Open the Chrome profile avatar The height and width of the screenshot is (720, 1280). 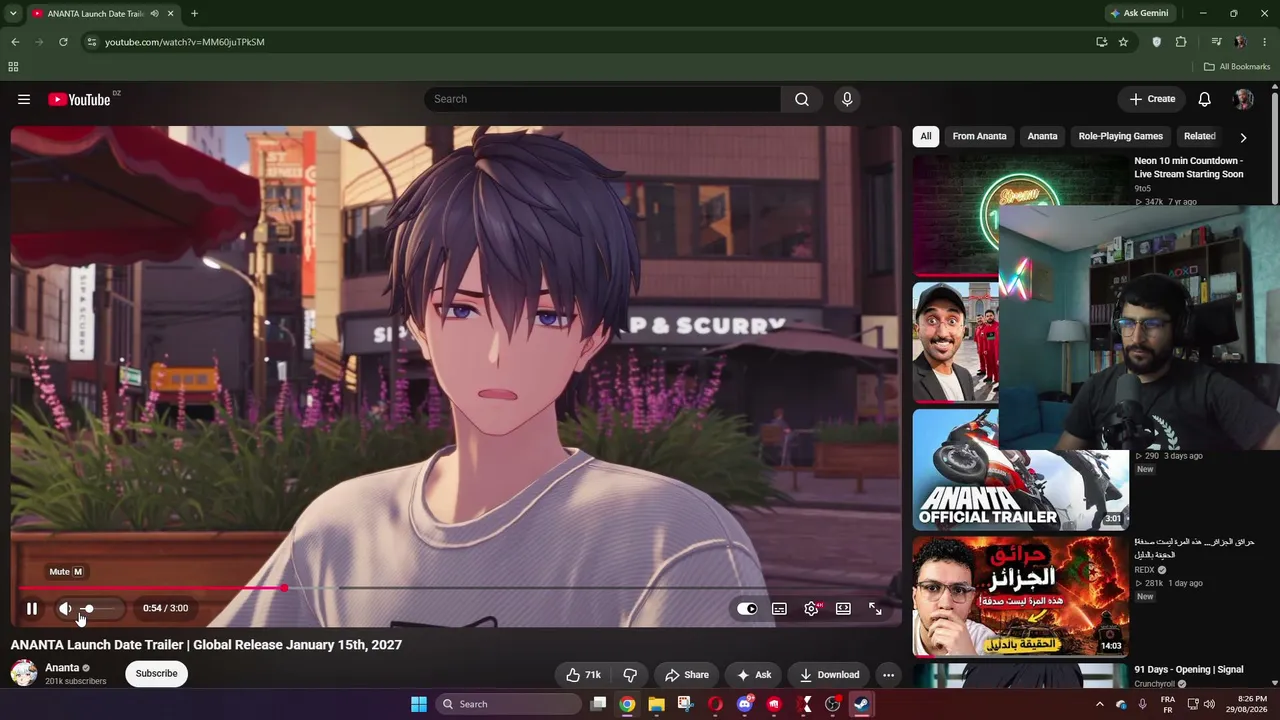pyautogui.click(x=1240, y=42)
